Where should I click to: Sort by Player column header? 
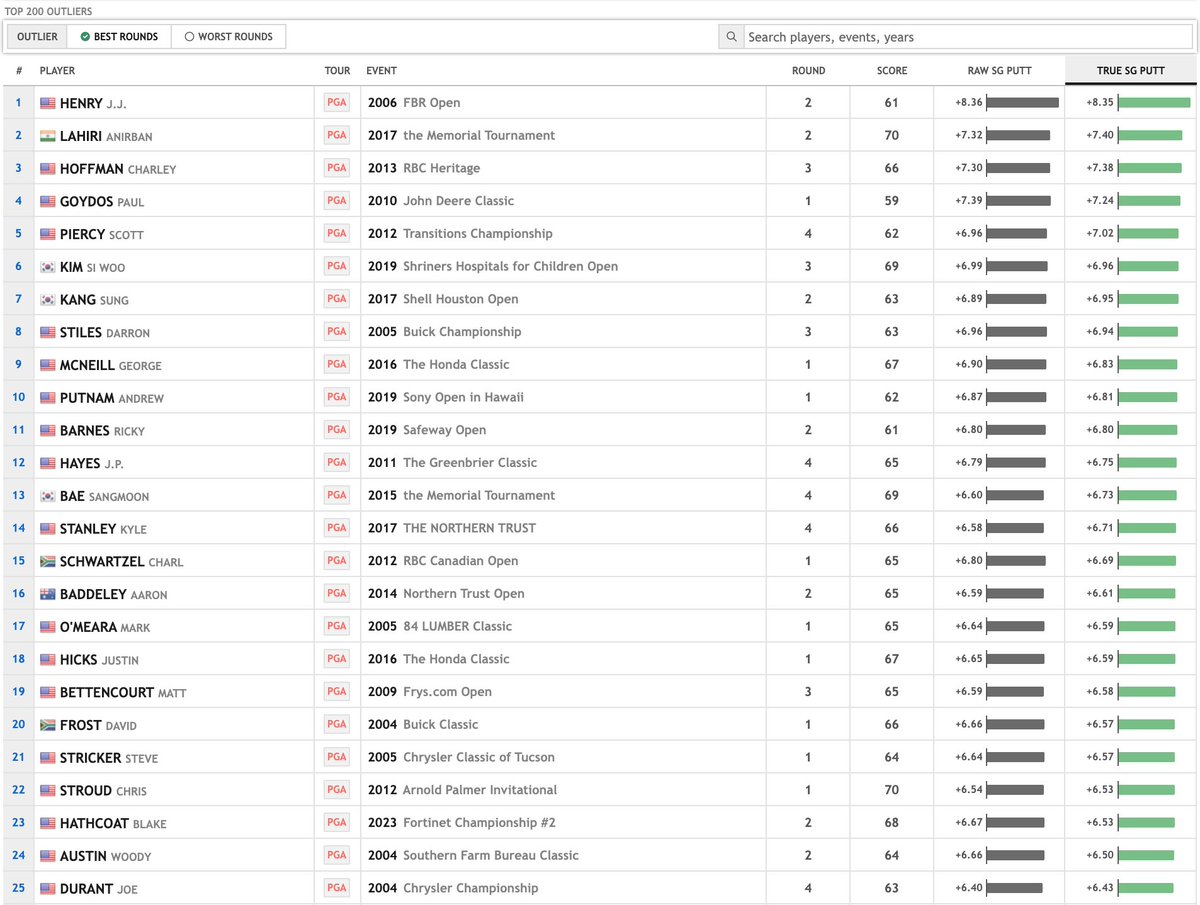(57, 71)
